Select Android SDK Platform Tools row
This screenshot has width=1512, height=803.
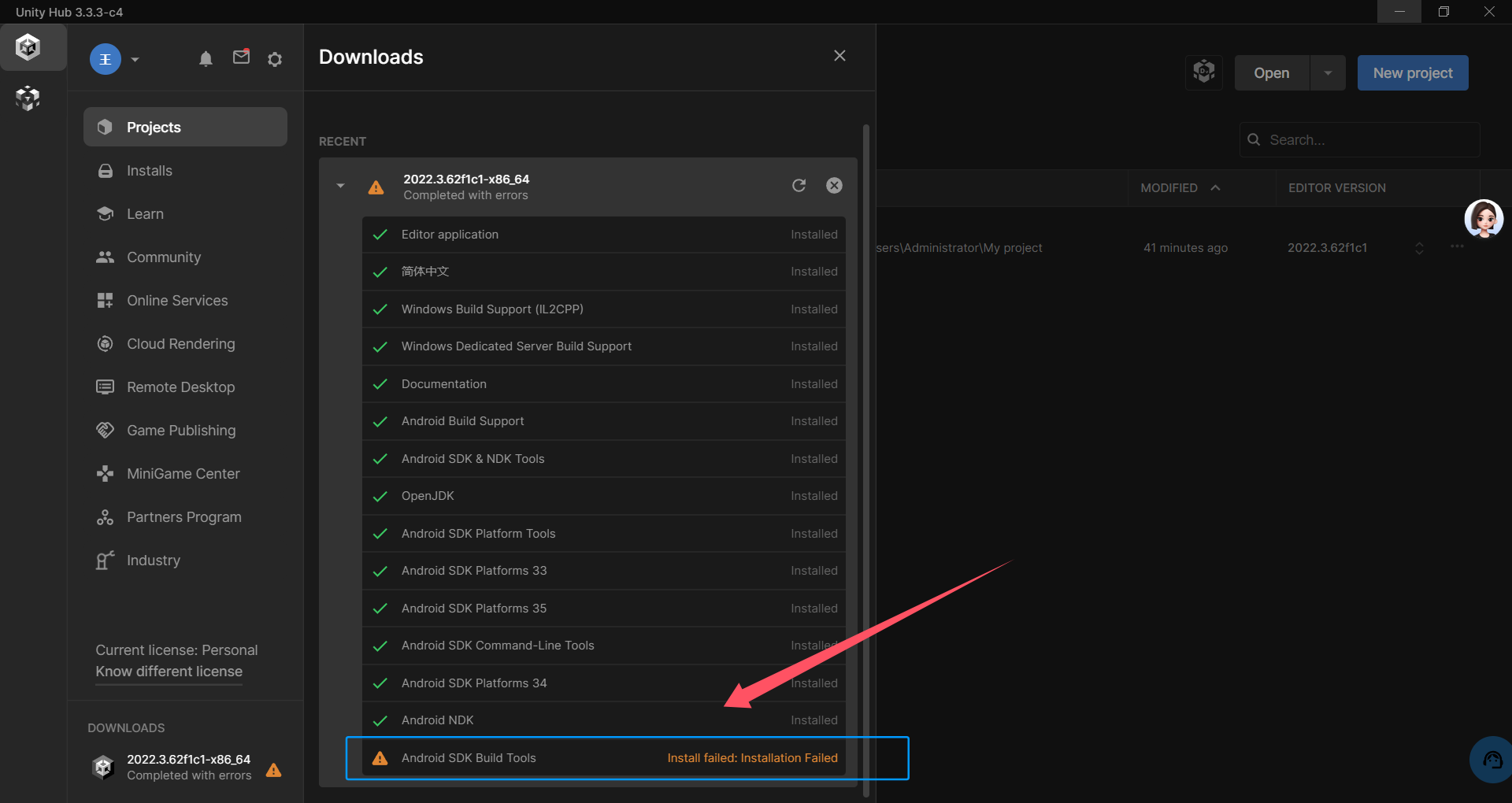603,534
